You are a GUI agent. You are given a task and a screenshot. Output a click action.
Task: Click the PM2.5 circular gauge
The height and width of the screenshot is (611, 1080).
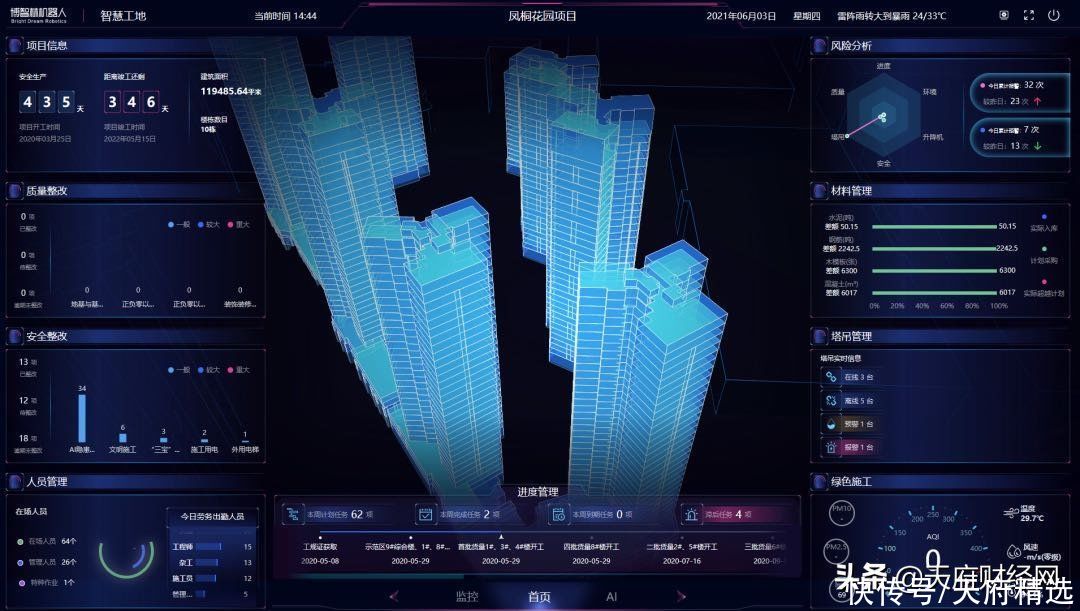point(836,552)
